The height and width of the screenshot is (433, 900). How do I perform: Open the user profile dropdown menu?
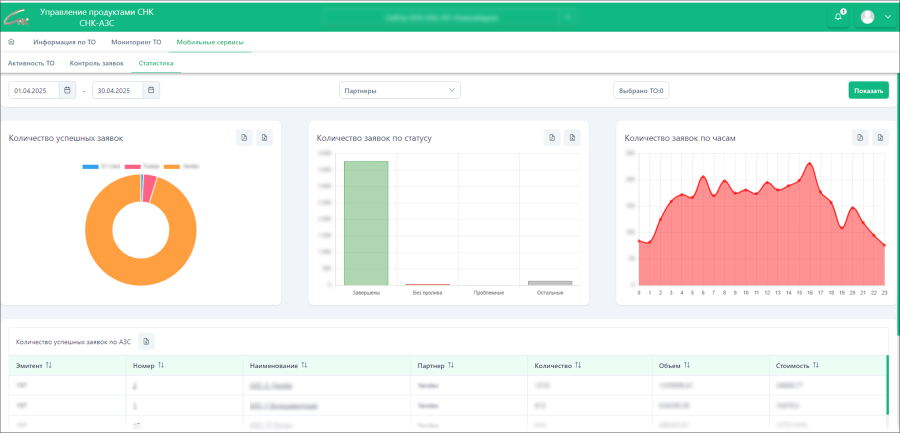coord(875,16)
